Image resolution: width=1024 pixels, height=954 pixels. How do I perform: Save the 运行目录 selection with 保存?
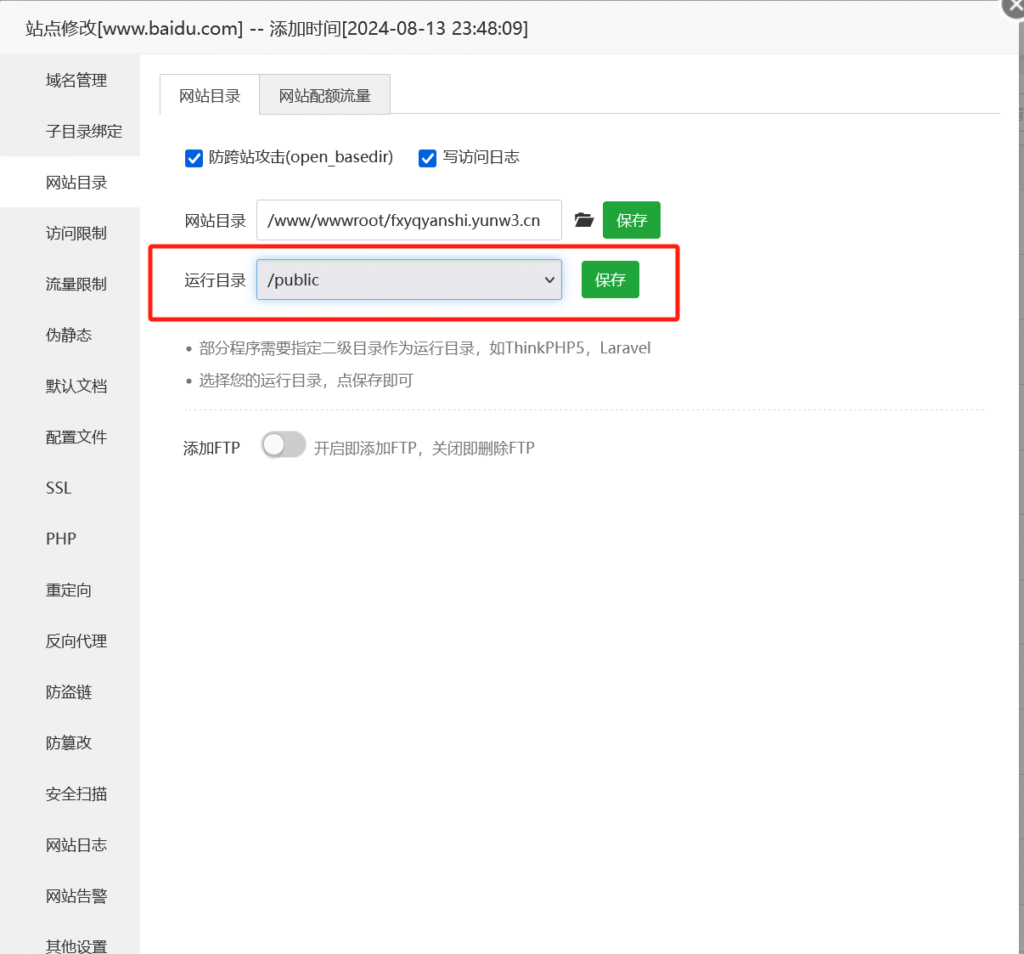[610, 280]
